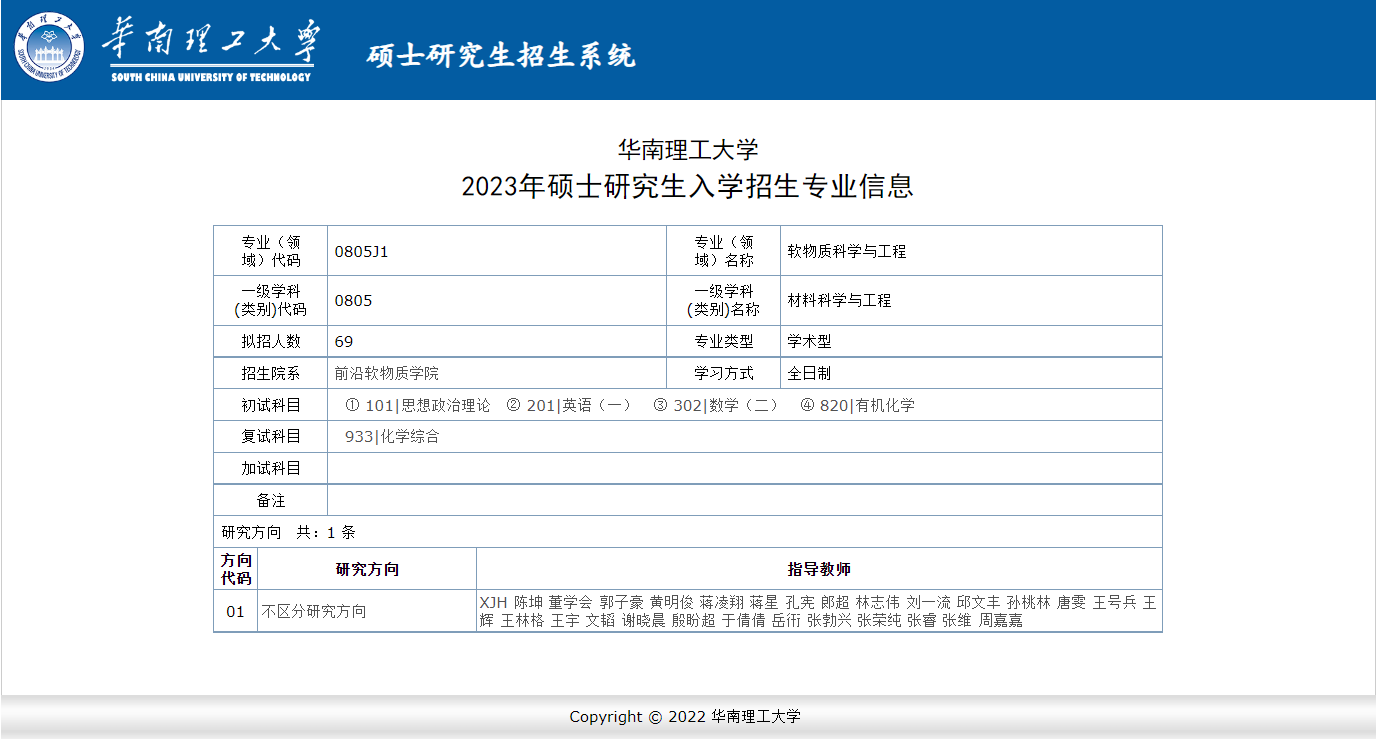
Task: Click exam subject 820|有机化学
Action: click(867, 405)
